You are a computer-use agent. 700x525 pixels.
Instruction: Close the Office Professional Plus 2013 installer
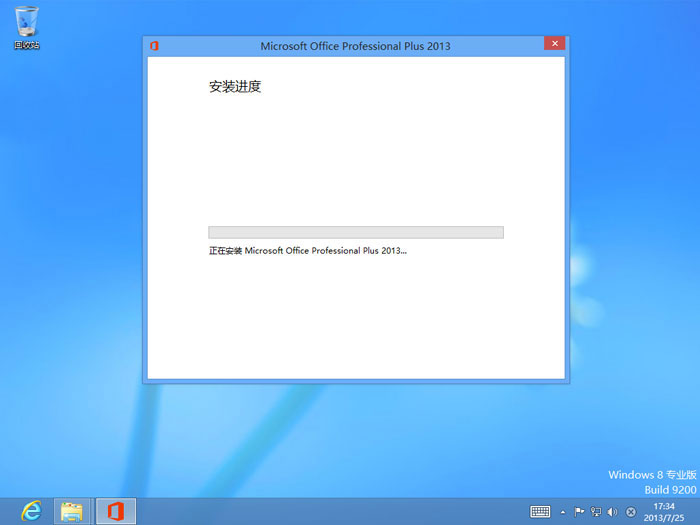point(555,44)
